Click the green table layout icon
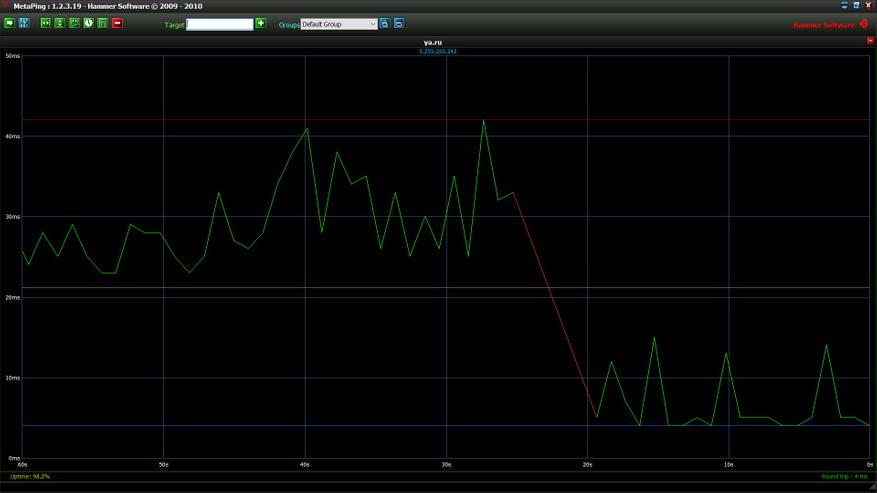The height and width of the screenshot is (493, 877). [x=103, y=23]
